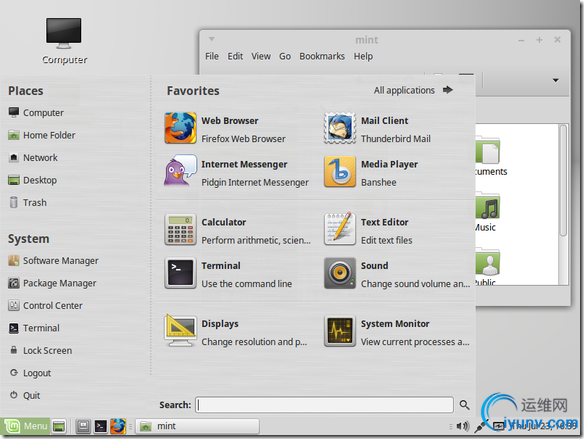The image size is (584, 439).
Task: Click the network connection tray icon
Action: pyautogui.click(x=482, y=426)
